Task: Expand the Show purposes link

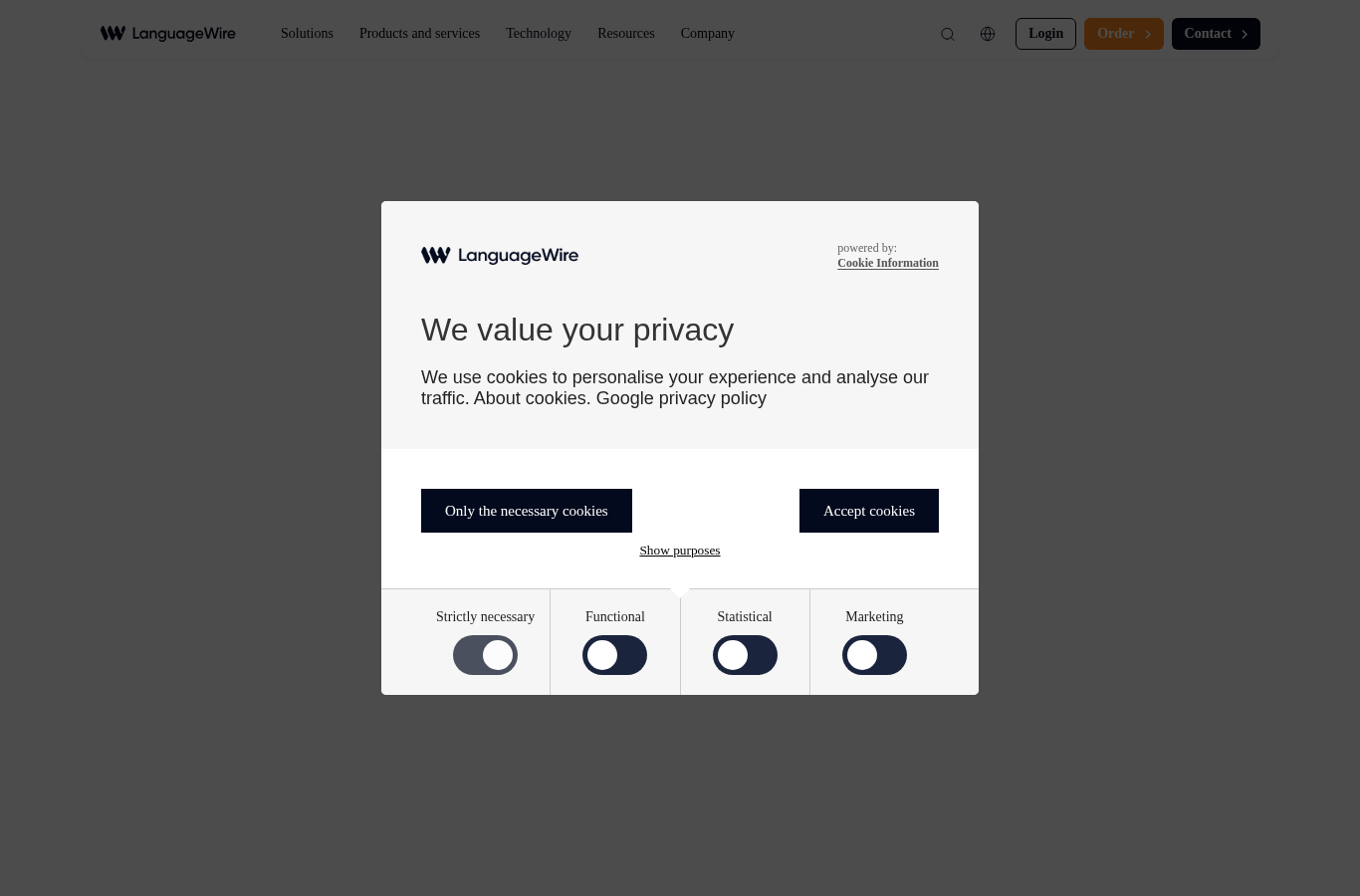Action: point(680,551)
